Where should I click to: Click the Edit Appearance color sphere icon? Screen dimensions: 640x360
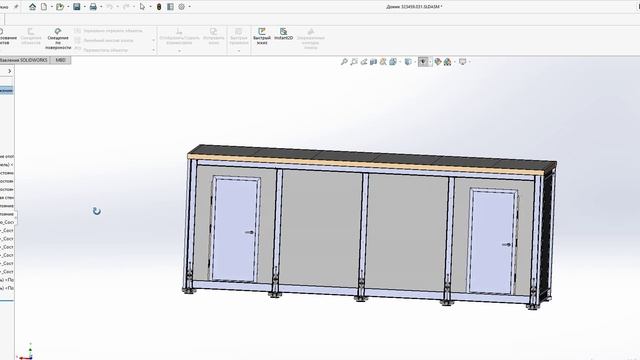438,62
